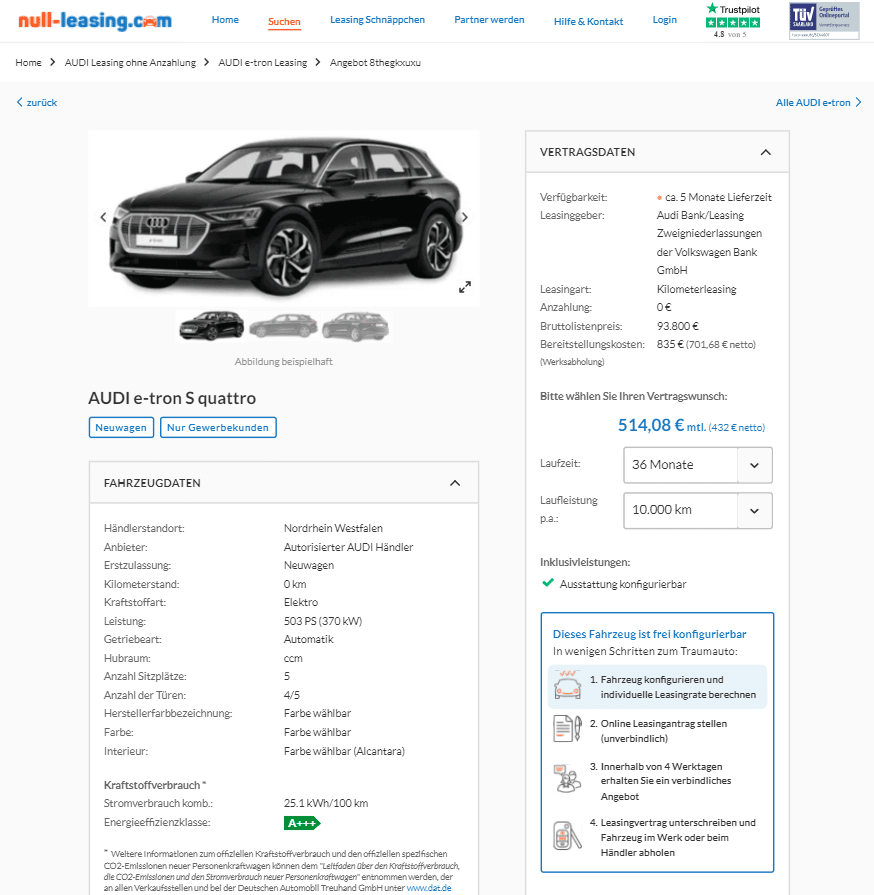Open AUDI e-tron Leasing breadcrumb

[x=263, y=62]
